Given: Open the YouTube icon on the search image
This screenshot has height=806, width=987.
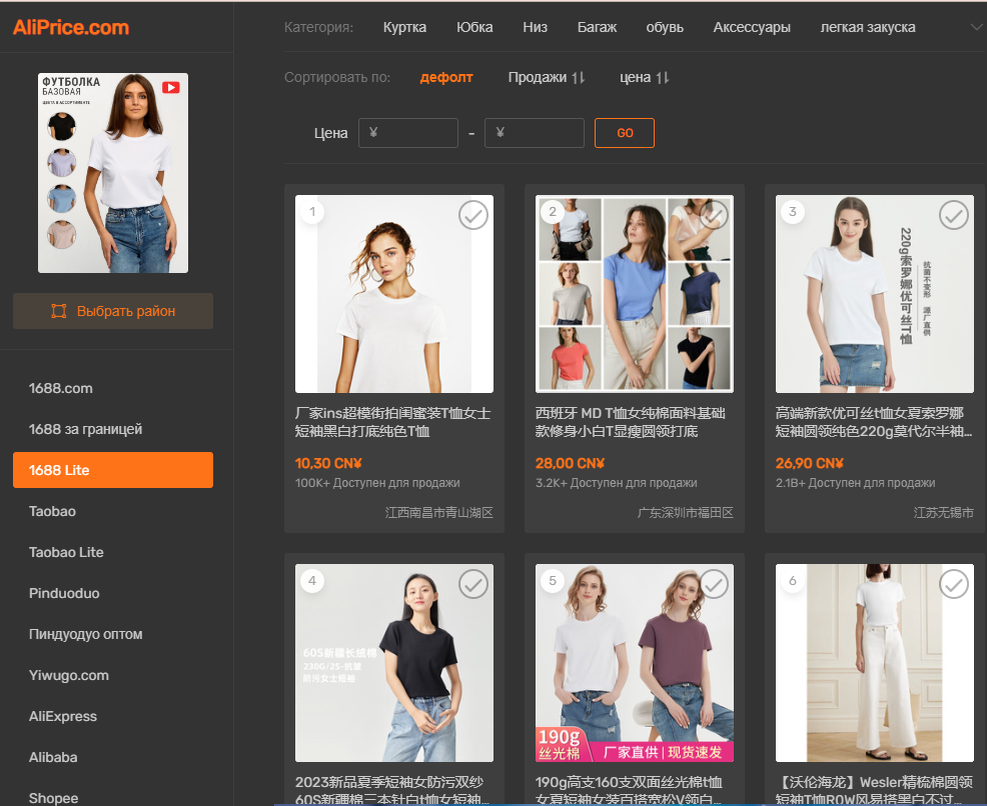Looking at the screenshot, I should (171, 88).
